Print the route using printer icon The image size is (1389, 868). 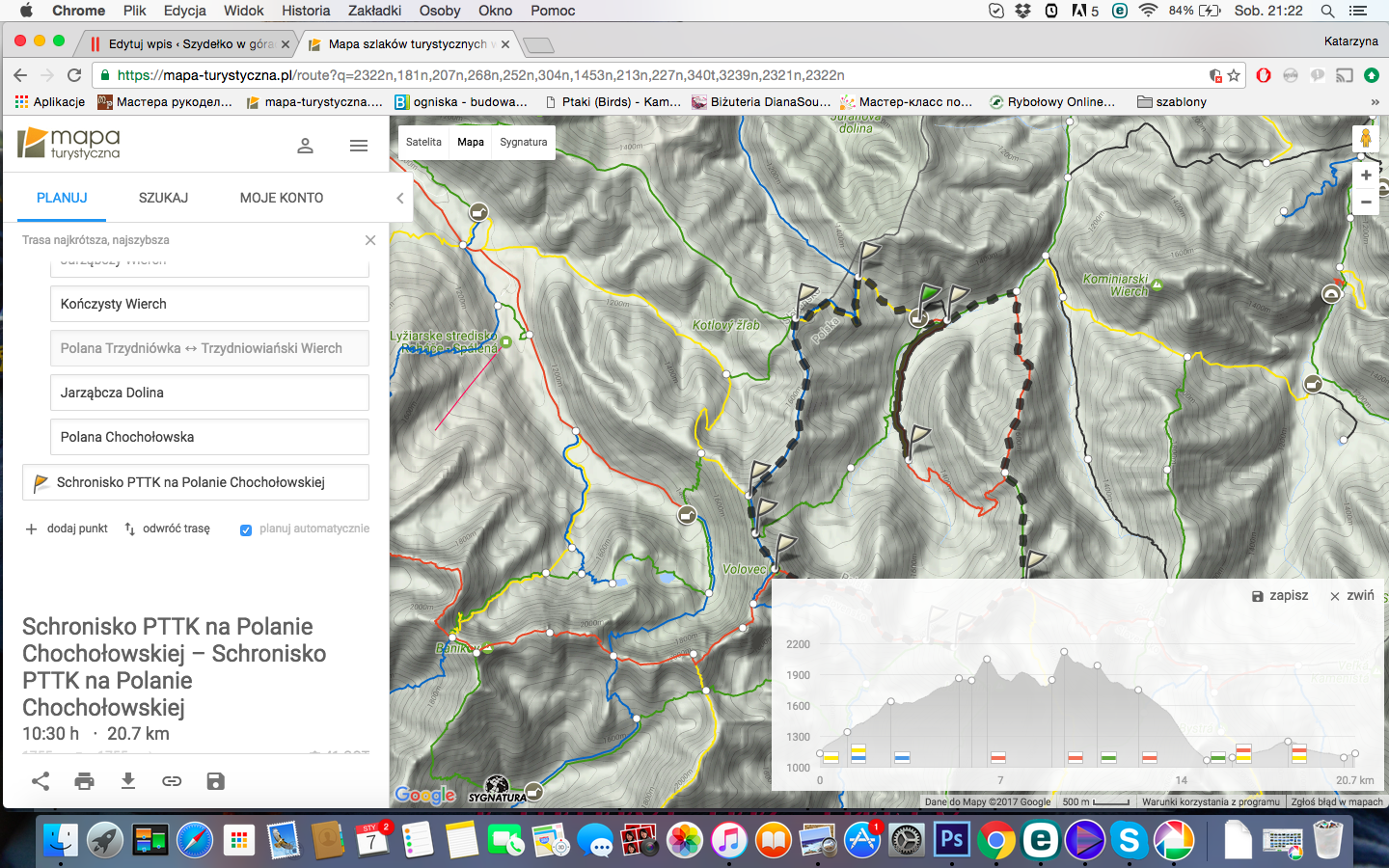pos(85,781)
